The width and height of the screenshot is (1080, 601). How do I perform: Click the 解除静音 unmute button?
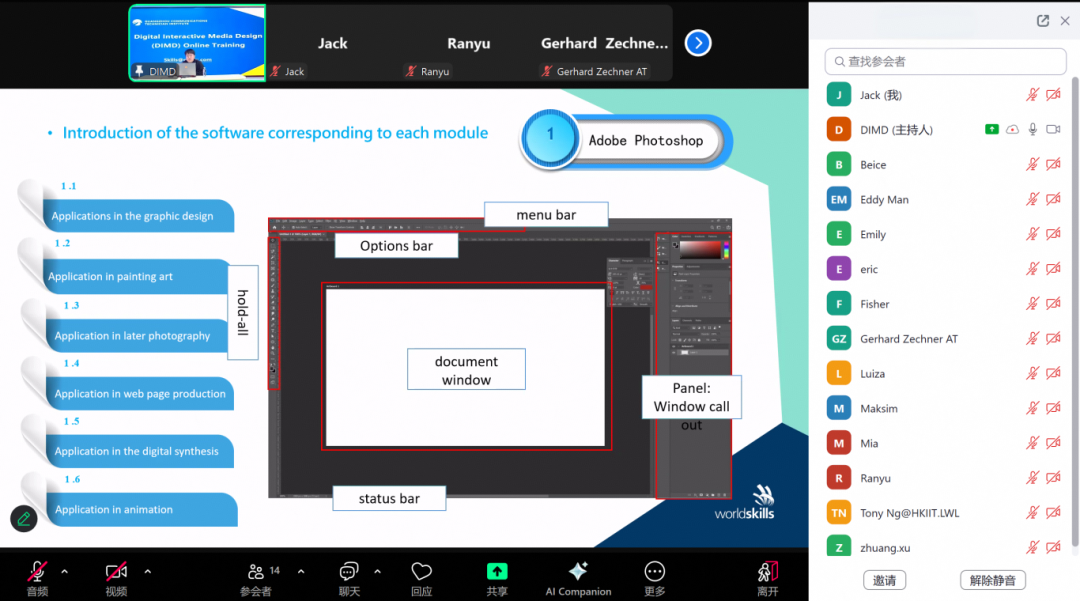[993, 580]
